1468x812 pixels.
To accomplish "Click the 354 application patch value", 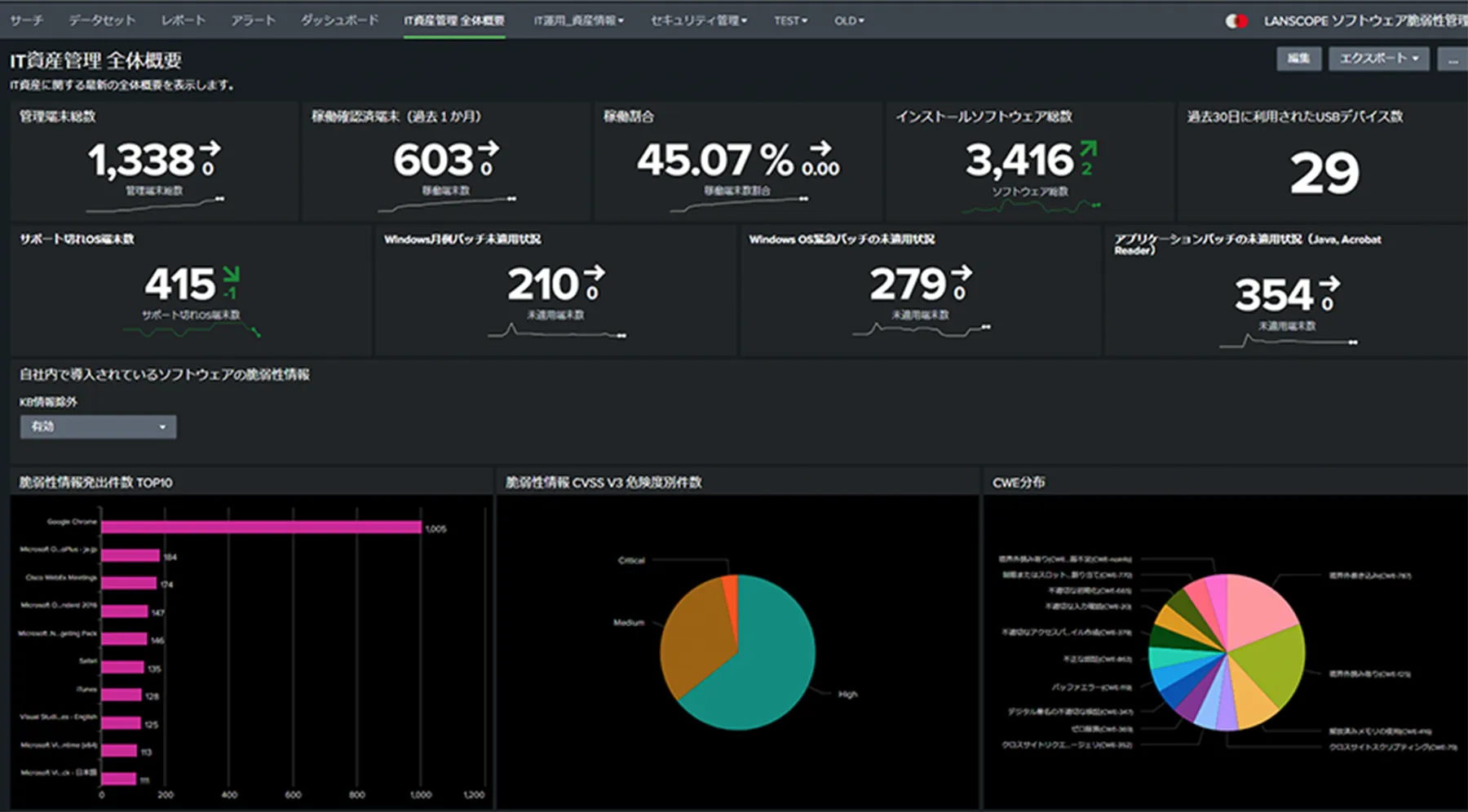I will [1275, 295].
